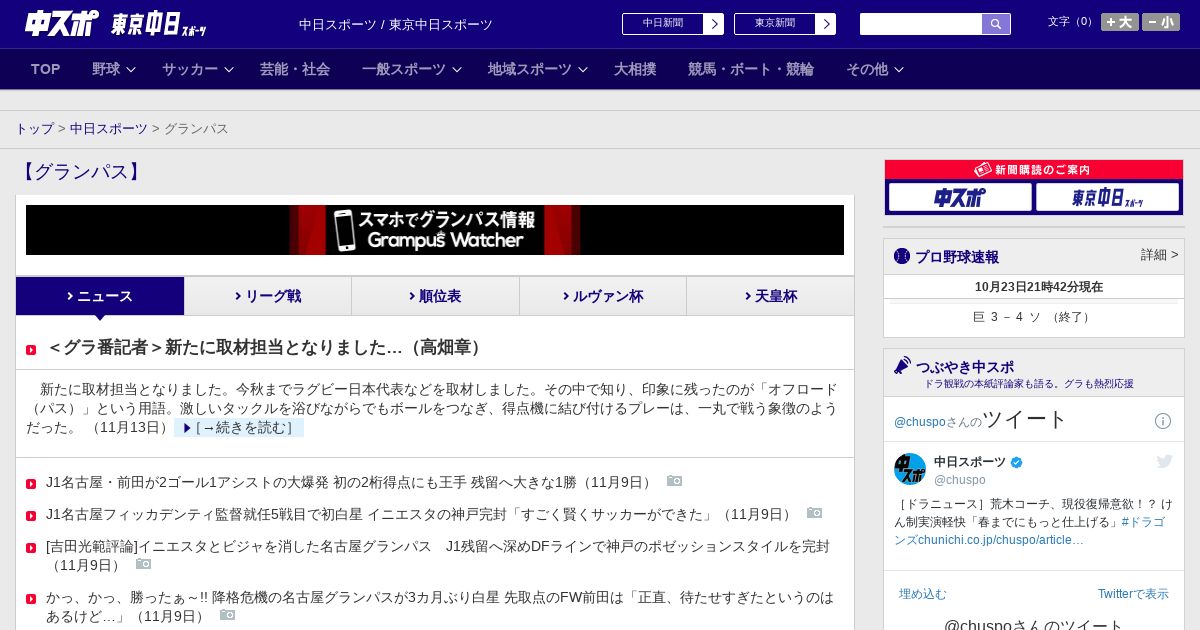Click camera icon beside 吉田光範評論 article
The width and height of the screenshot is (1200, 630).
coord(143,564)
